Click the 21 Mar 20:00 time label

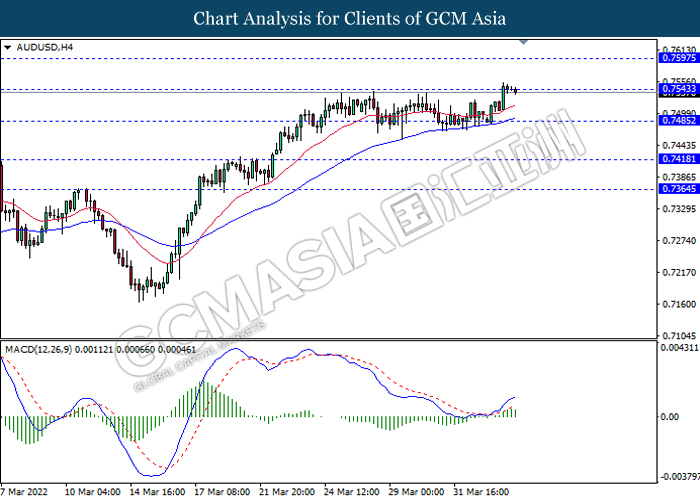tap(287, 492)
